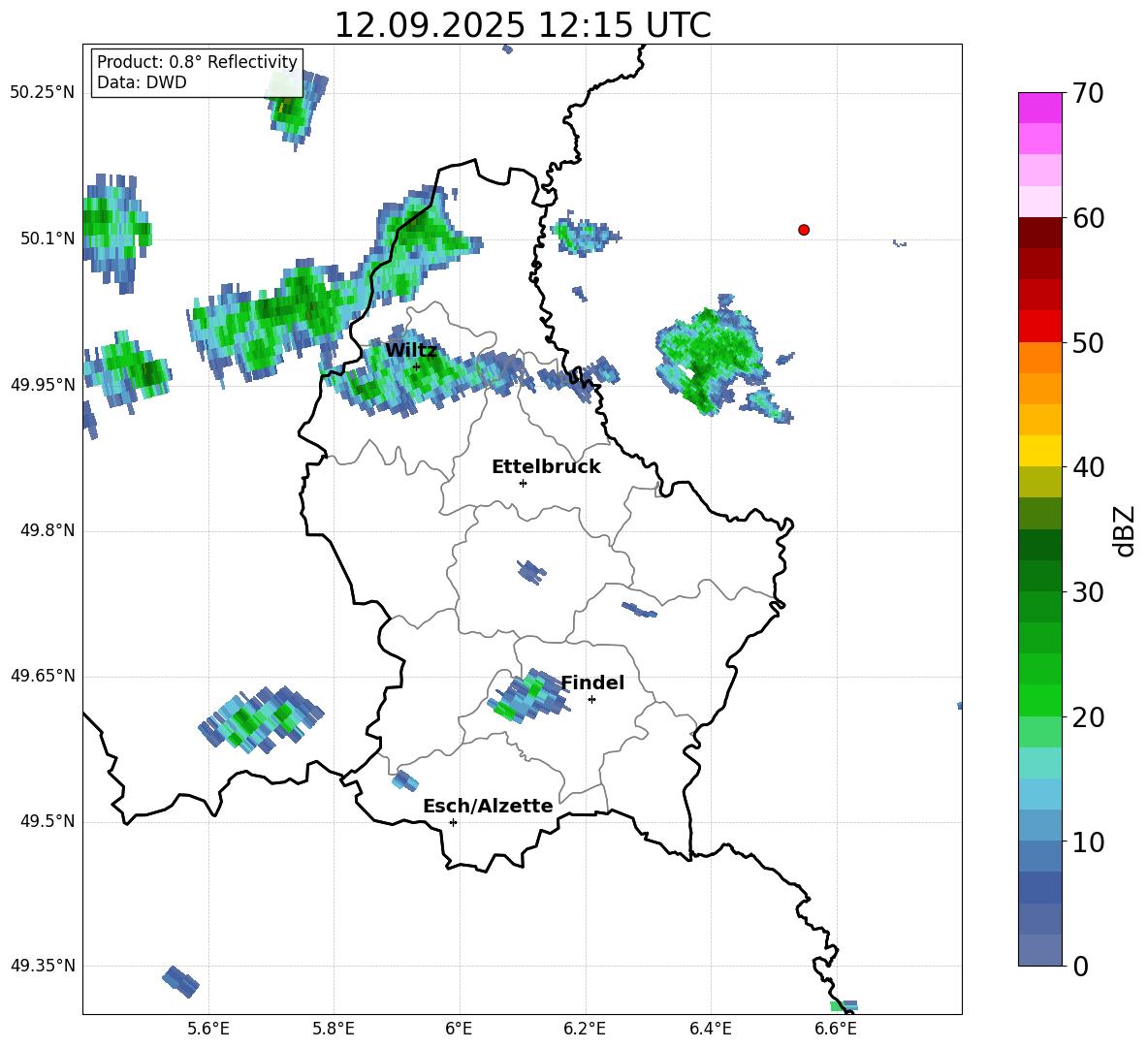1148x1048 pixels.
Task: Click the 'Data: DWD' text
Action: [142, 82]
